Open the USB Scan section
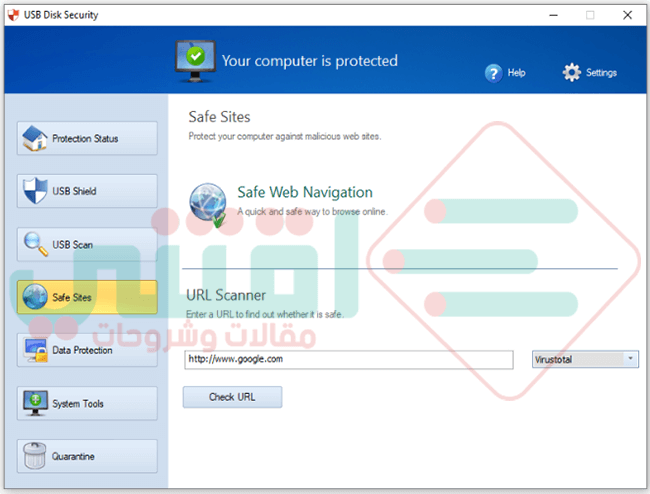The width and height of the screenshot is (650, 494). (87, 244)
